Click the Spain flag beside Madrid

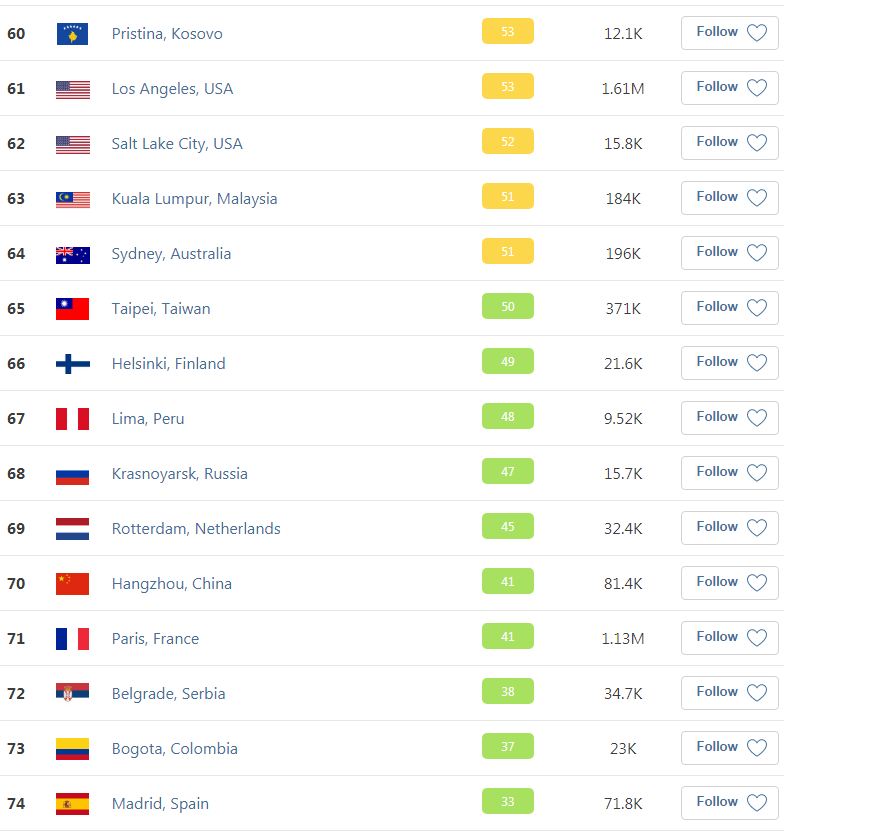pos(73,804)
